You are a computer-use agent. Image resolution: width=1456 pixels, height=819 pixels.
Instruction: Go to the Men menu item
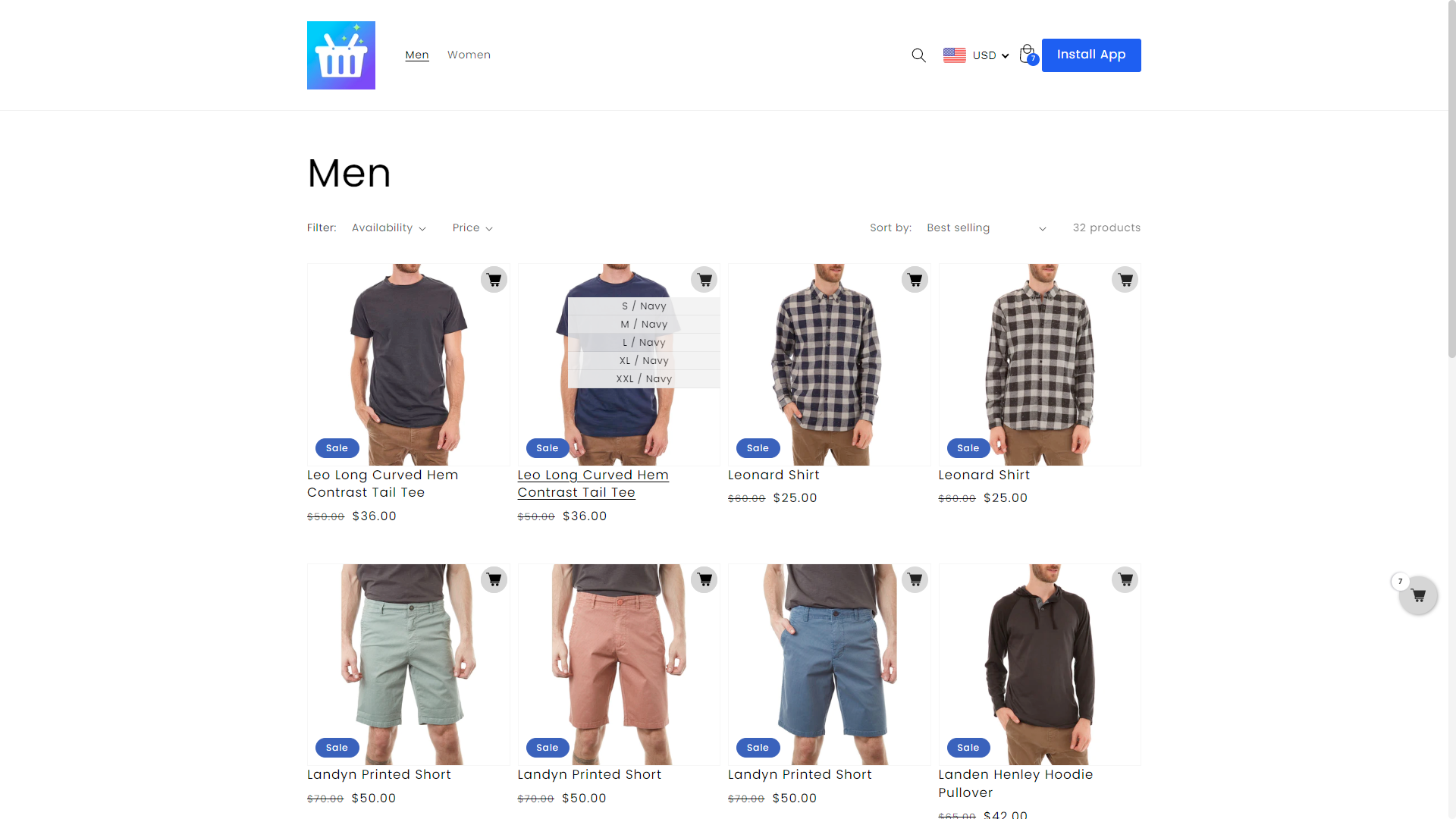pyautogui.click(x=417, y=55)
